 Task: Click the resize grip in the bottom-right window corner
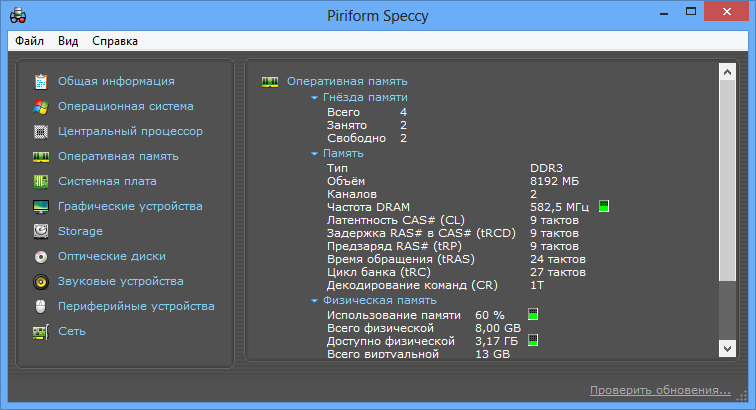tap(742, 396)
